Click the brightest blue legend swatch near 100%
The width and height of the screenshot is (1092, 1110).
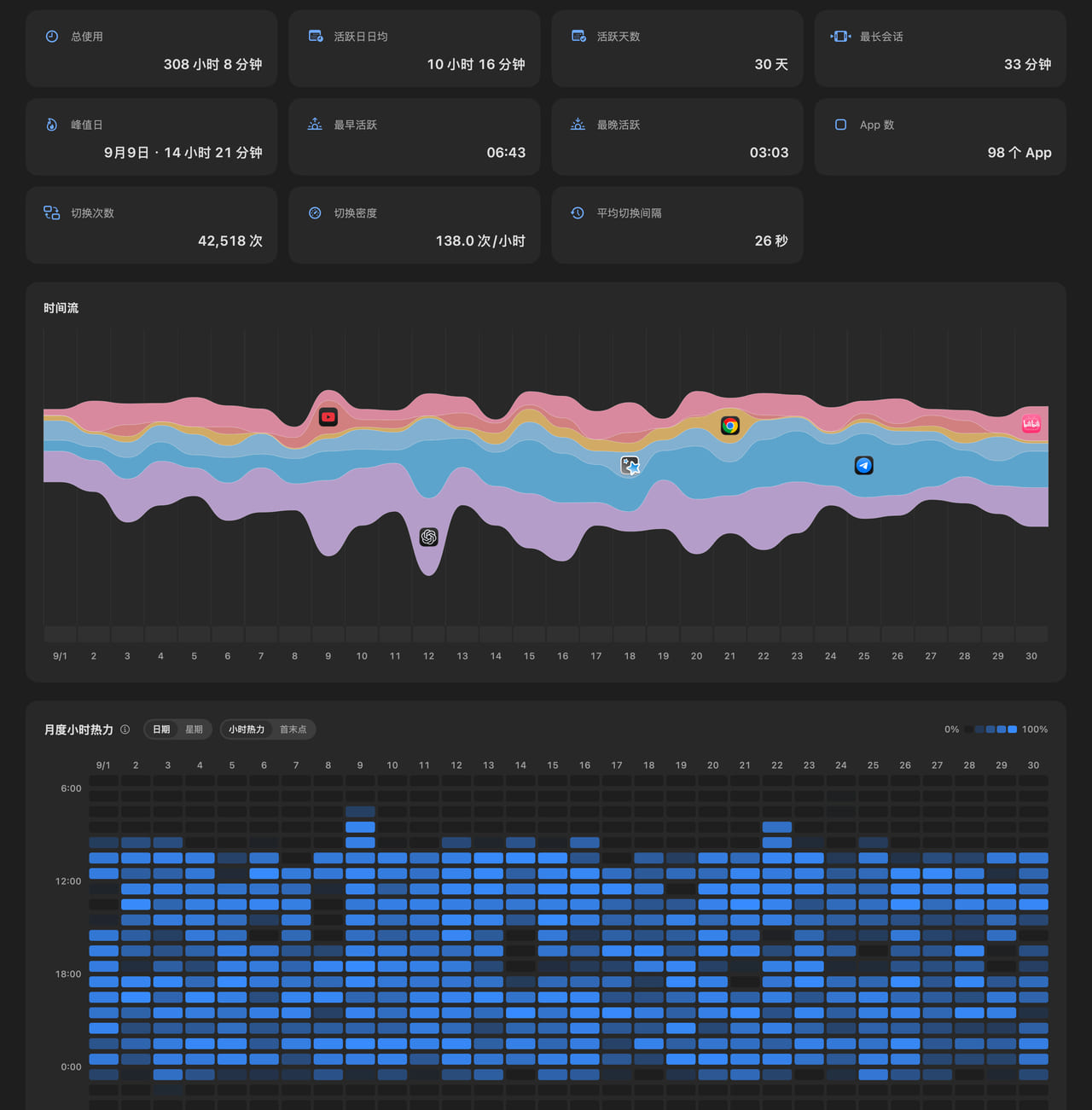[x=1013, y=729]
